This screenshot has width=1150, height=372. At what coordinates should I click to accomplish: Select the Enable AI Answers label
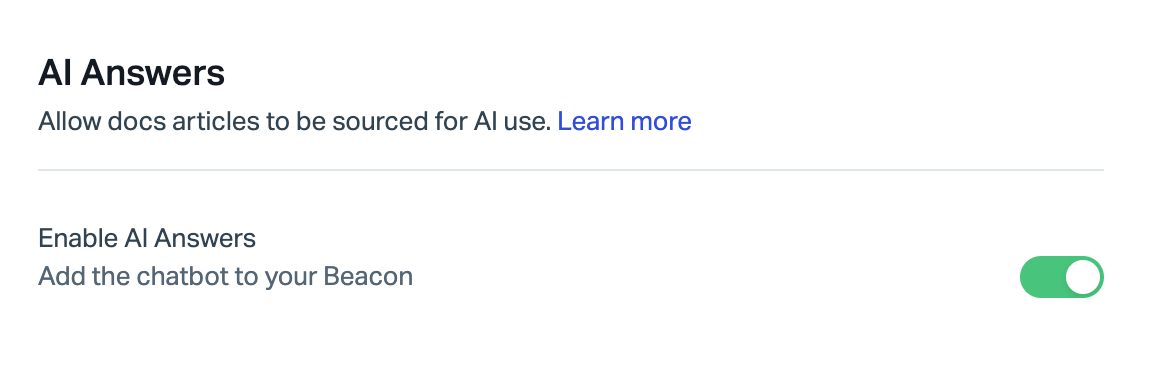tap(147, 238)
